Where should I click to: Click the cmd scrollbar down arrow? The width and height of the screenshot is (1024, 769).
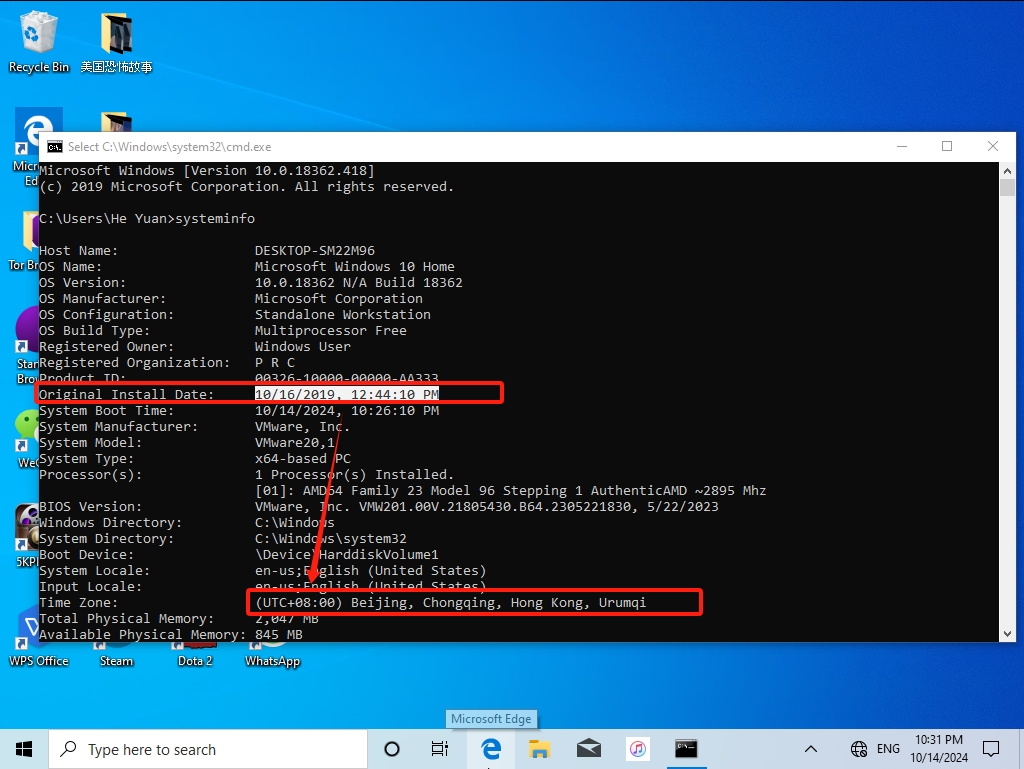tap(1007, 633)
